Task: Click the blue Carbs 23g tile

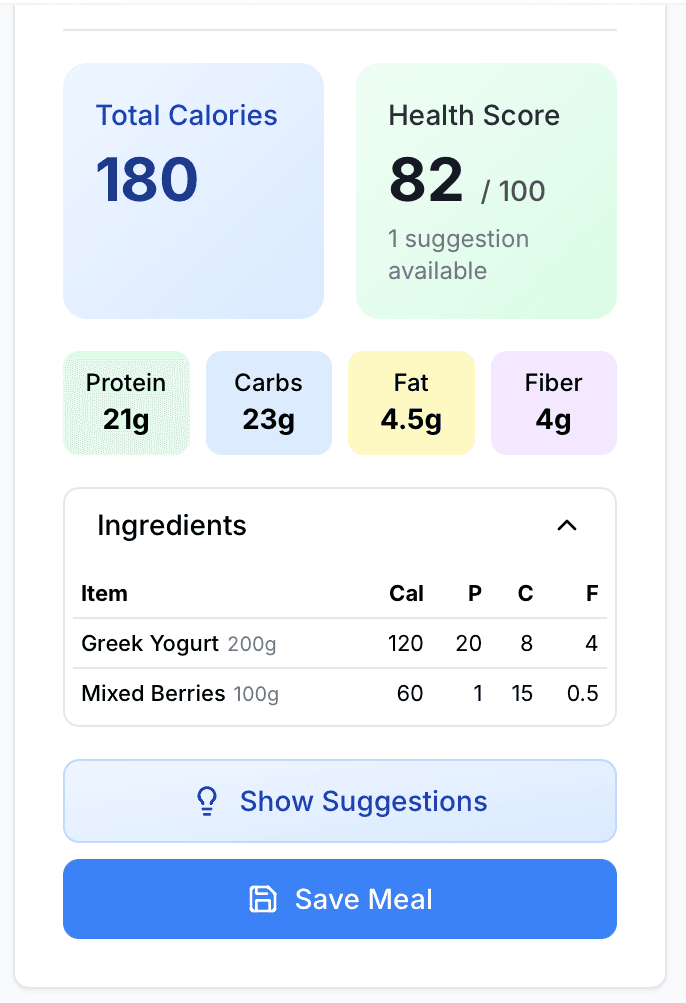Action: coord(268,403)
